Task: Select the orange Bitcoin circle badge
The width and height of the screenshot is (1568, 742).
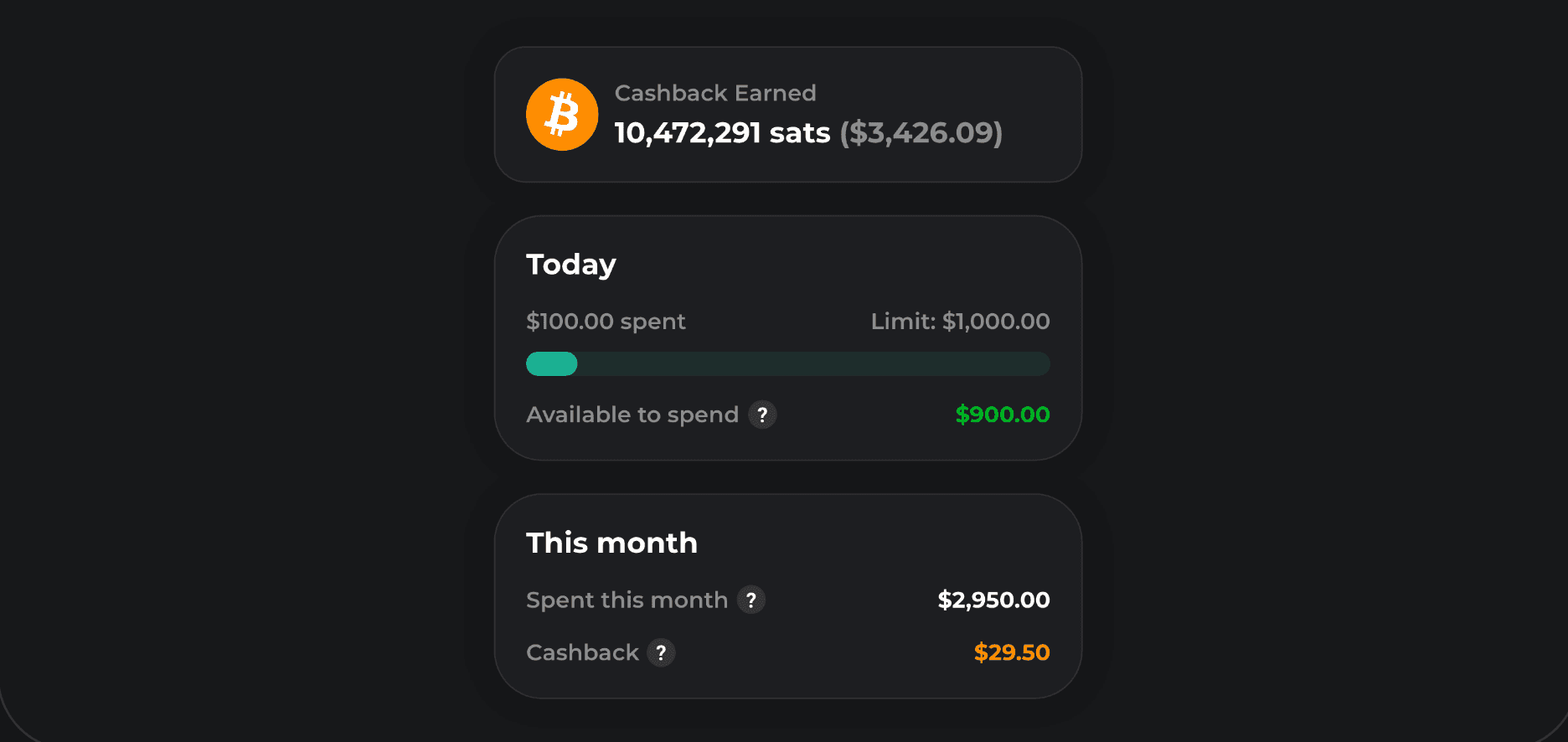Action: 562,114
